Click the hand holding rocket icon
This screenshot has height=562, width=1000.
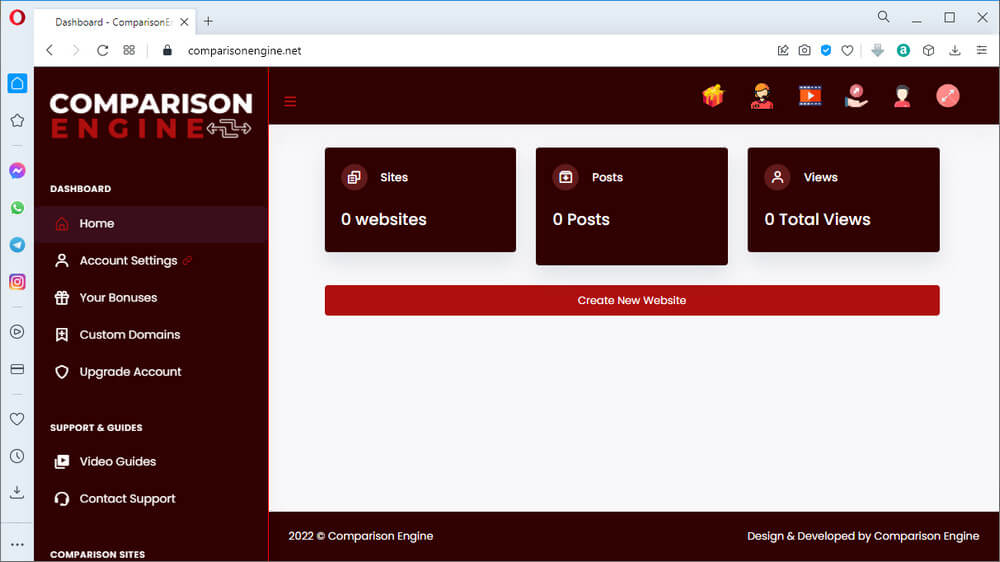[856, 96]
